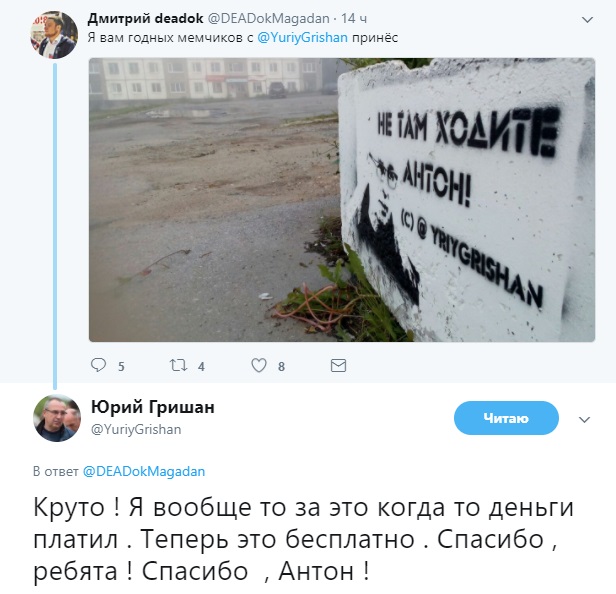Click the reply text starting with Круто
Screen dimensions: 616x594
(x=303, y=539)
